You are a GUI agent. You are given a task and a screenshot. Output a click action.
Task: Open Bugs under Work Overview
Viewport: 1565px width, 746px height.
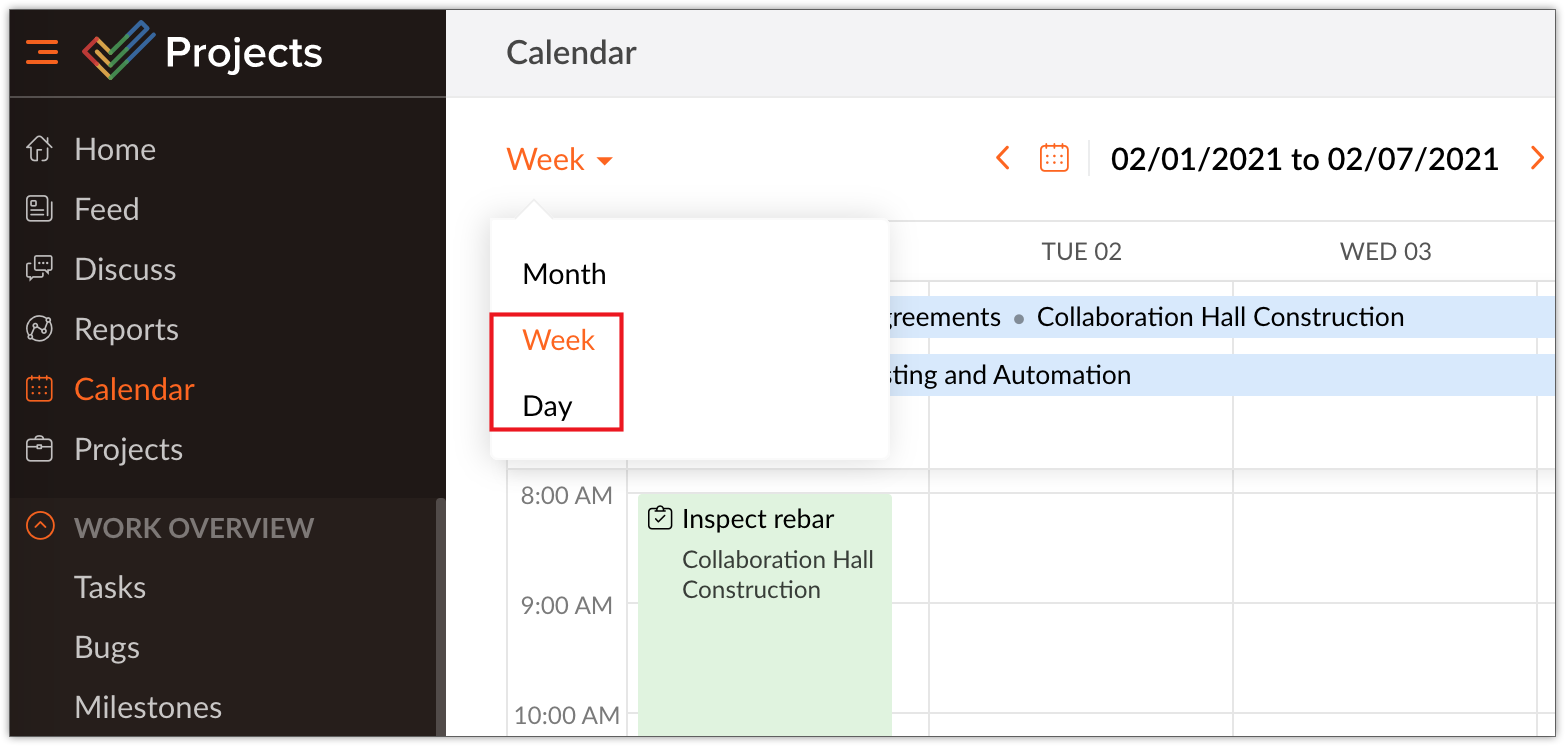click(107, 647)
